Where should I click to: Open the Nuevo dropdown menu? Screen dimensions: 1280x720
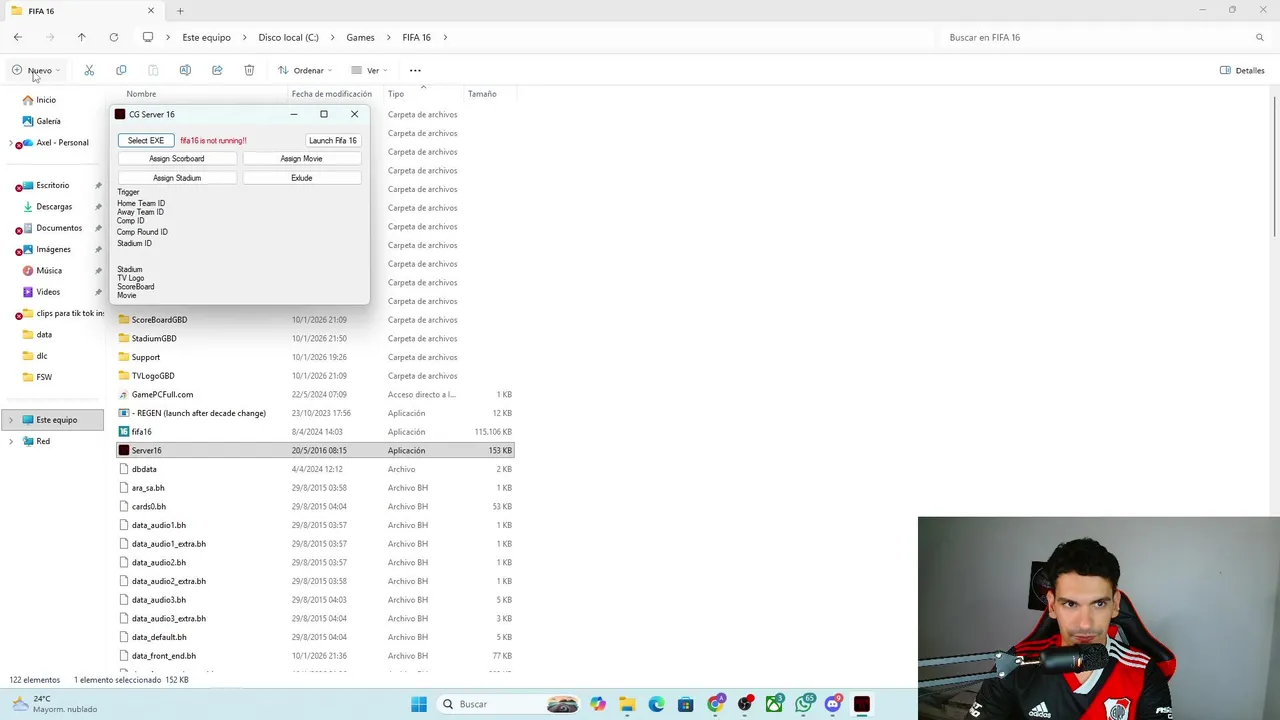(36, 70)
